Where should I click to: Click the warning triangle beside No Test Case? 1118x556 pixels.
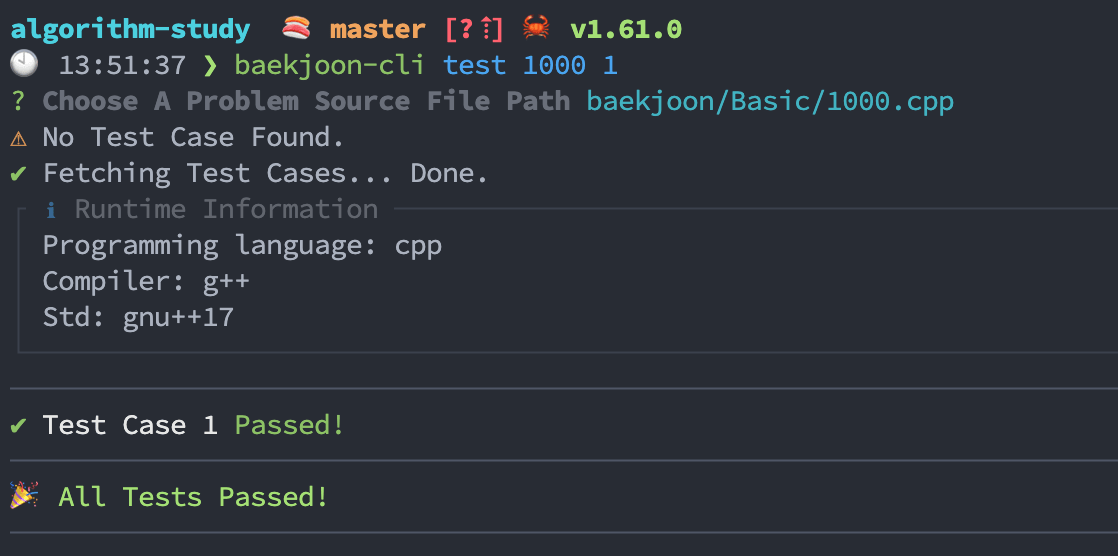(x=19, y=138)
